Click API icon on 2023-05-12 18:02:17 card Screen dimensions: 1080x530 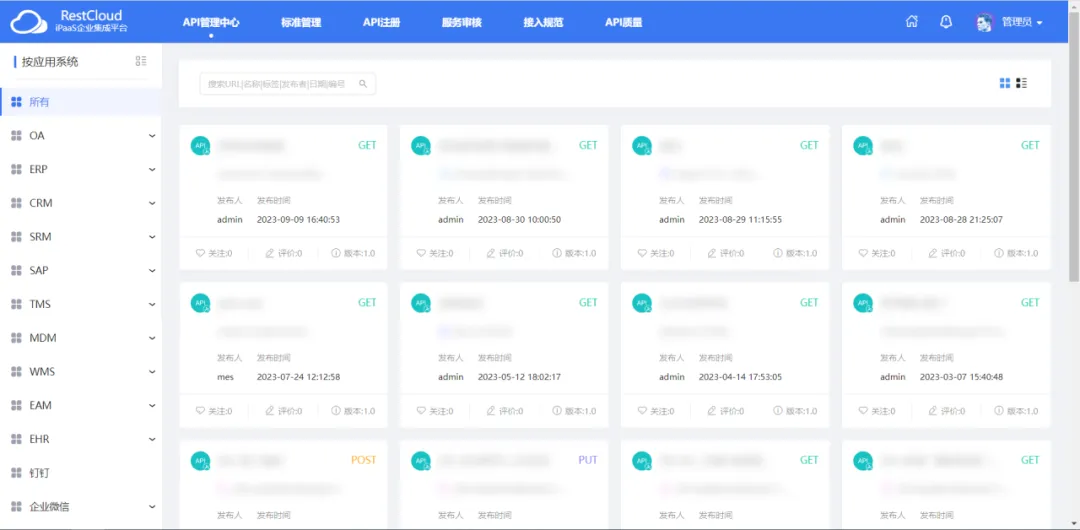pyautogui.click(x=421, y=303)
